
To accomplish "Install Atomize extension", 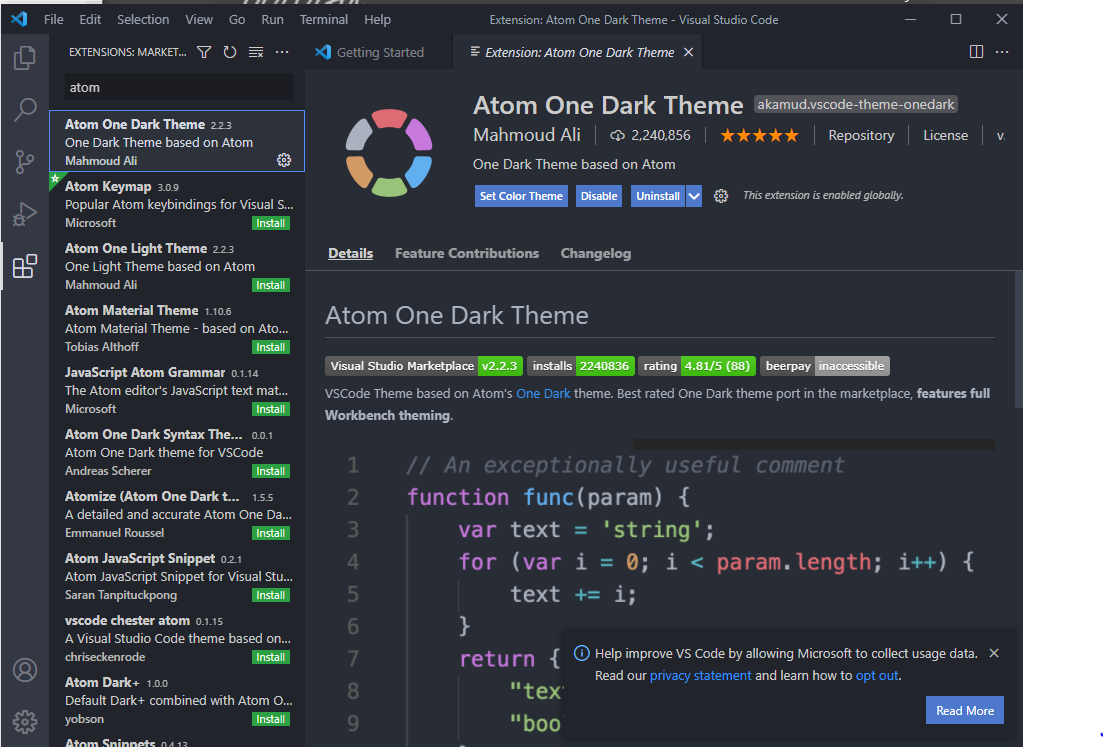I will coord(271,532).
